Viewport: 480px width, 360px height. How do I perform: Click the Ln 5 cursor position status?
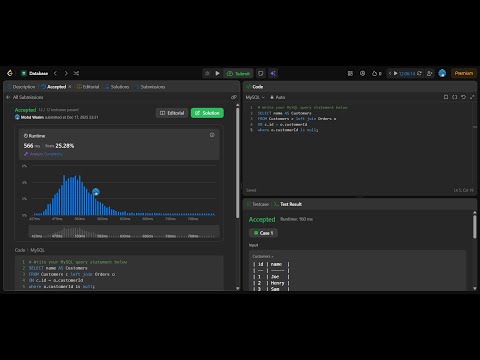coord(463,190)
